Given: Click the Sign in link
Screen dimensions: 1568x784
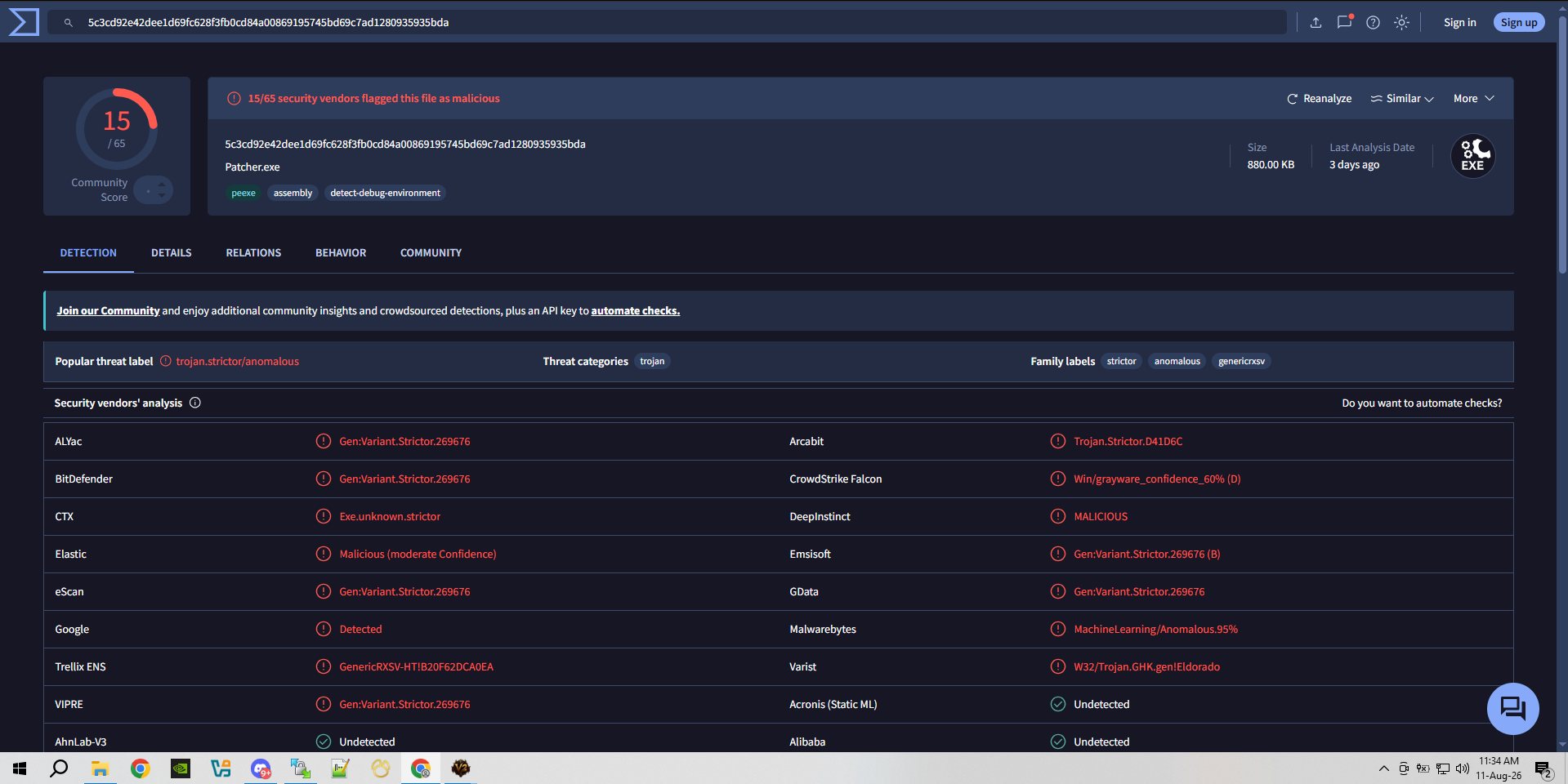Looking at the screenshot, I should click(x=1459, y=23).
